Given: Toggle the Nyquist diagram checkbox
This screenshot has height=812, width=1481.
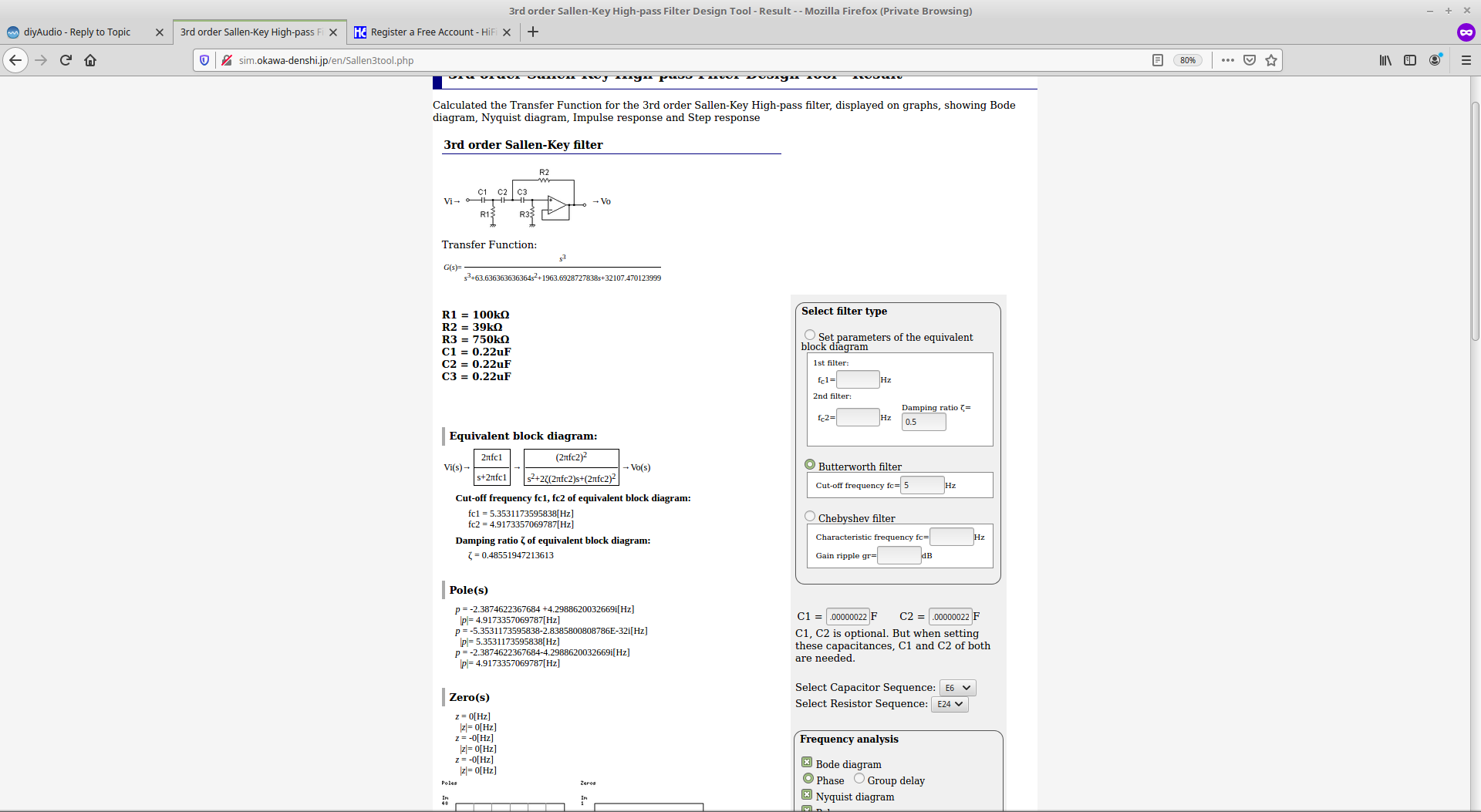Looking at the screenshot, I should pos(807,795).
